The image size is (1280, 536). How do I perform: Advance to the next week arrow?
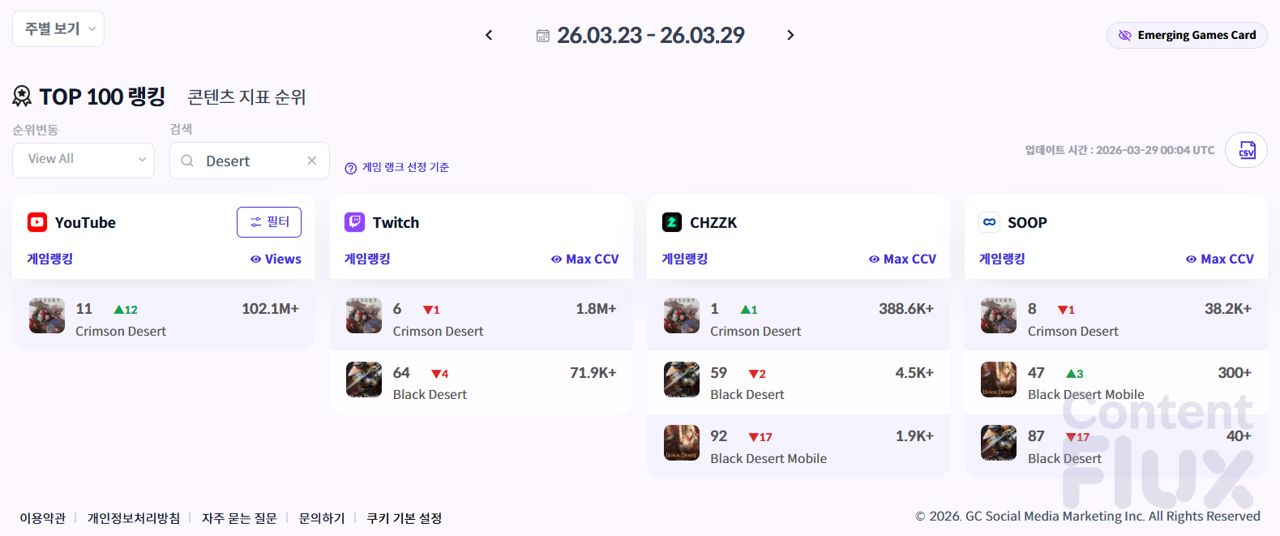click(x=790, y=36)
